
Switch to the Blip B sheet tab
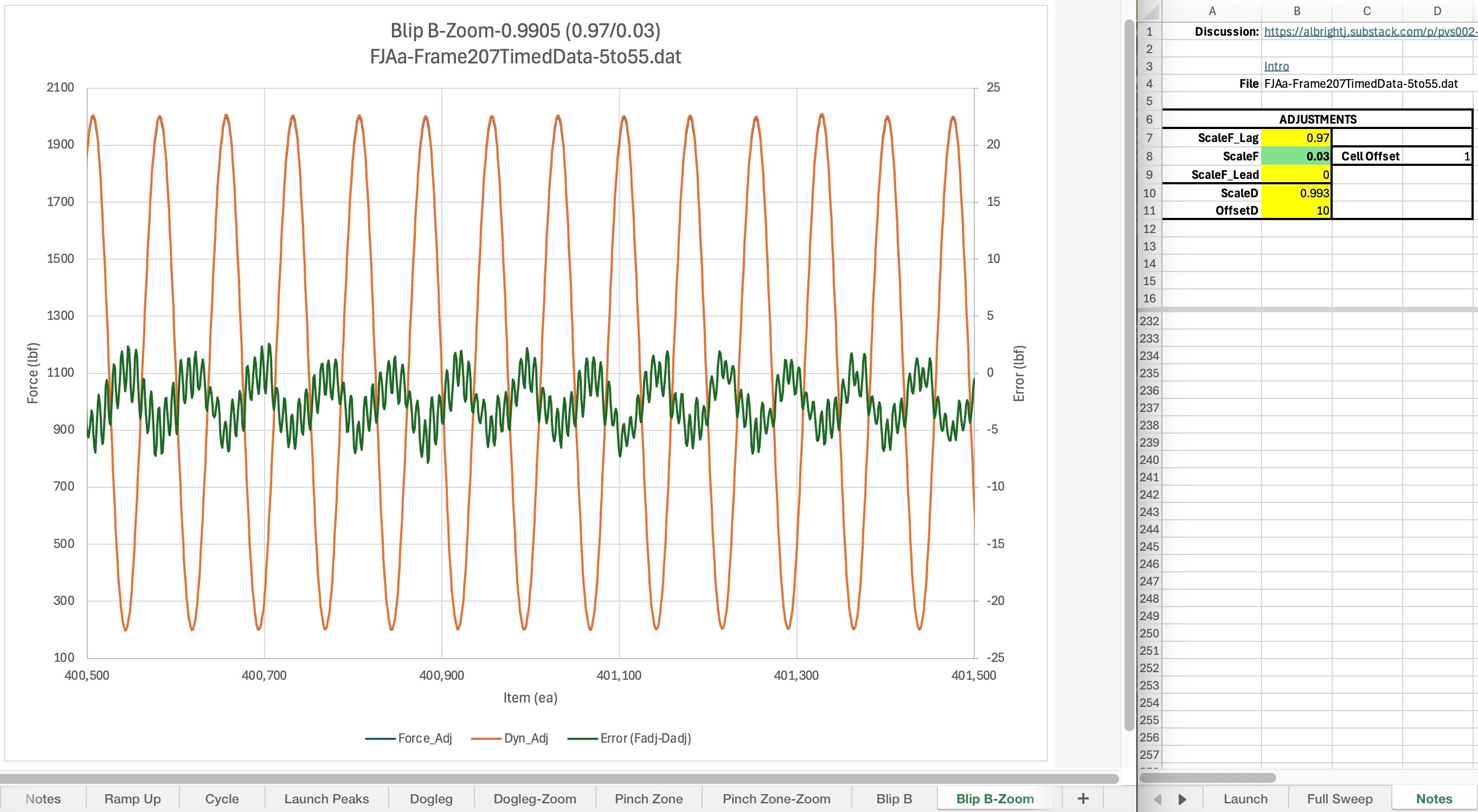click(x=894, y=798)
